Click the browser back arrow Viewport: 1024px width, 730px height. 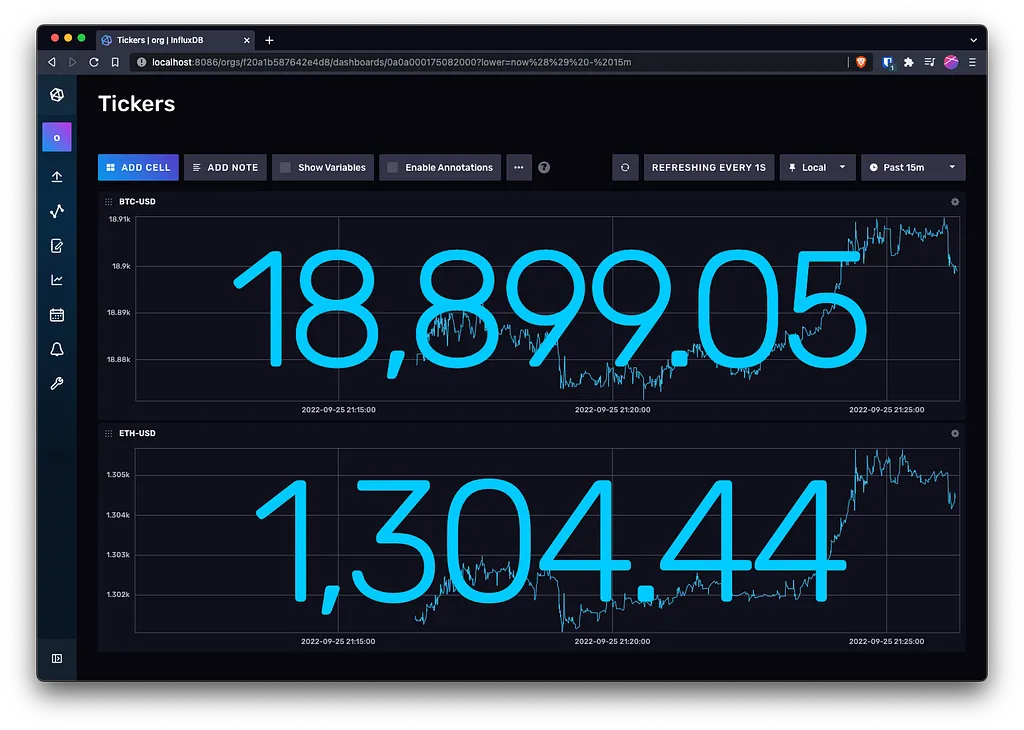tap(52, 62)
